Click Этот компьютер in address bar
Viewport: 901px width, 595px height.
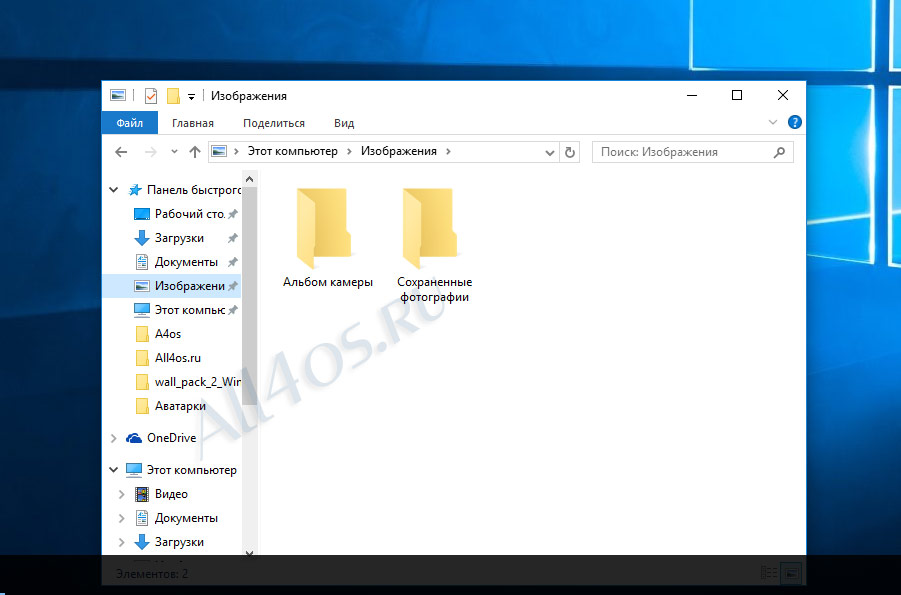coord(292,151)
